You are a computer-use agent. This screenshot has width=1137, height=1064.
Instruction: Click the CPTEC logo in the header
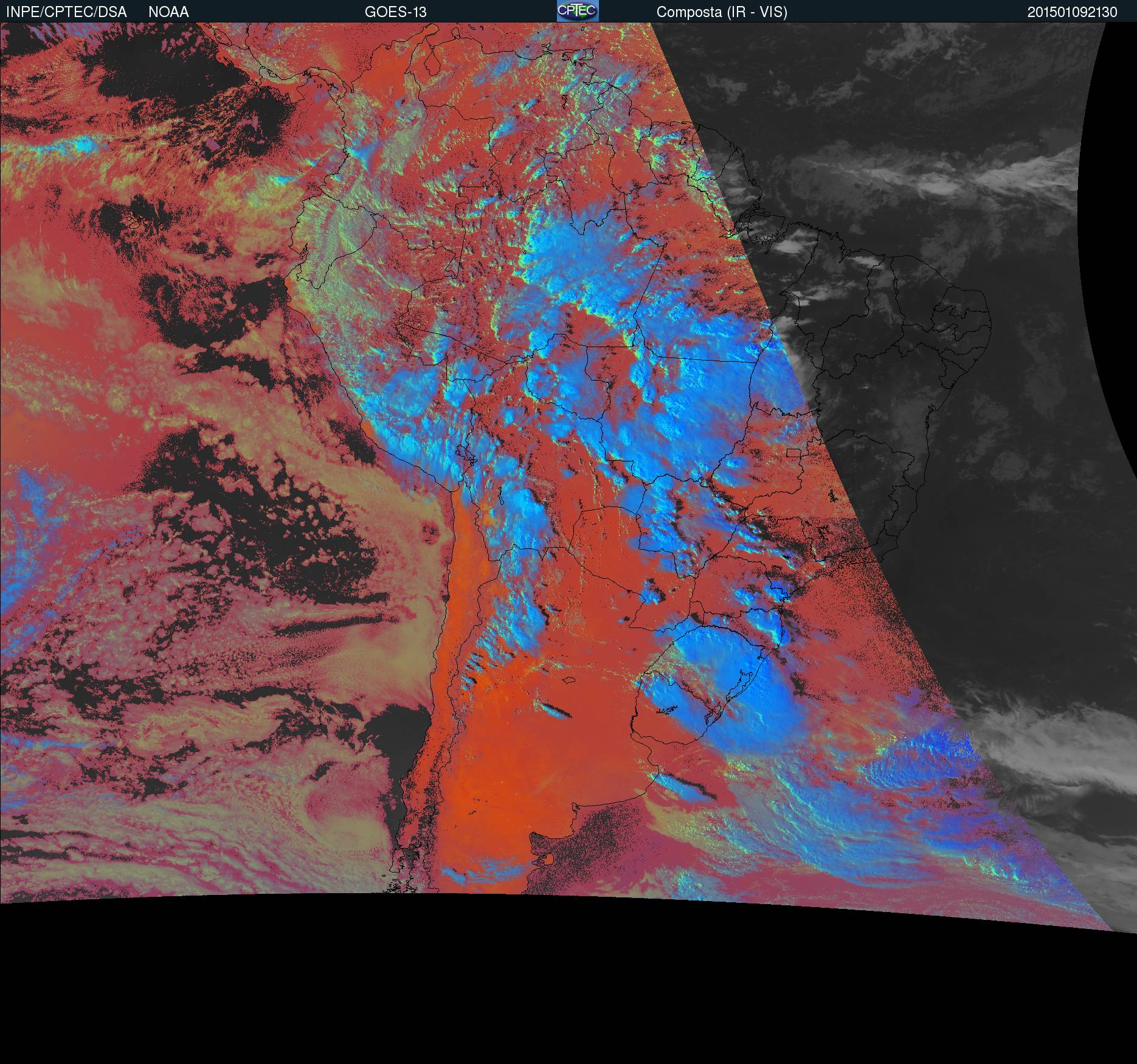578,11
